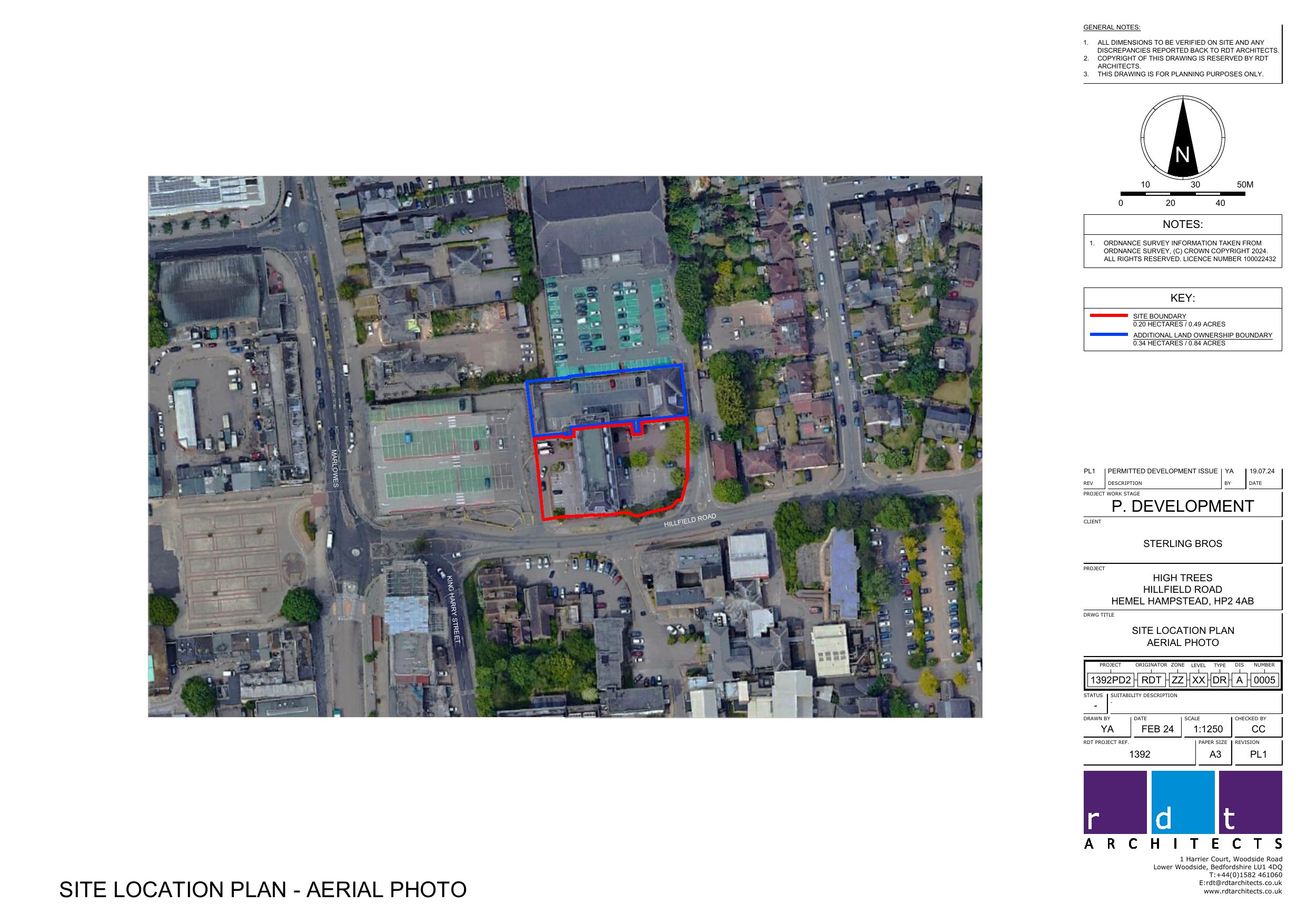This screenshot has height=924, width=1307.
Task: Click the scale bar graphic
Action: (1182, 194)
